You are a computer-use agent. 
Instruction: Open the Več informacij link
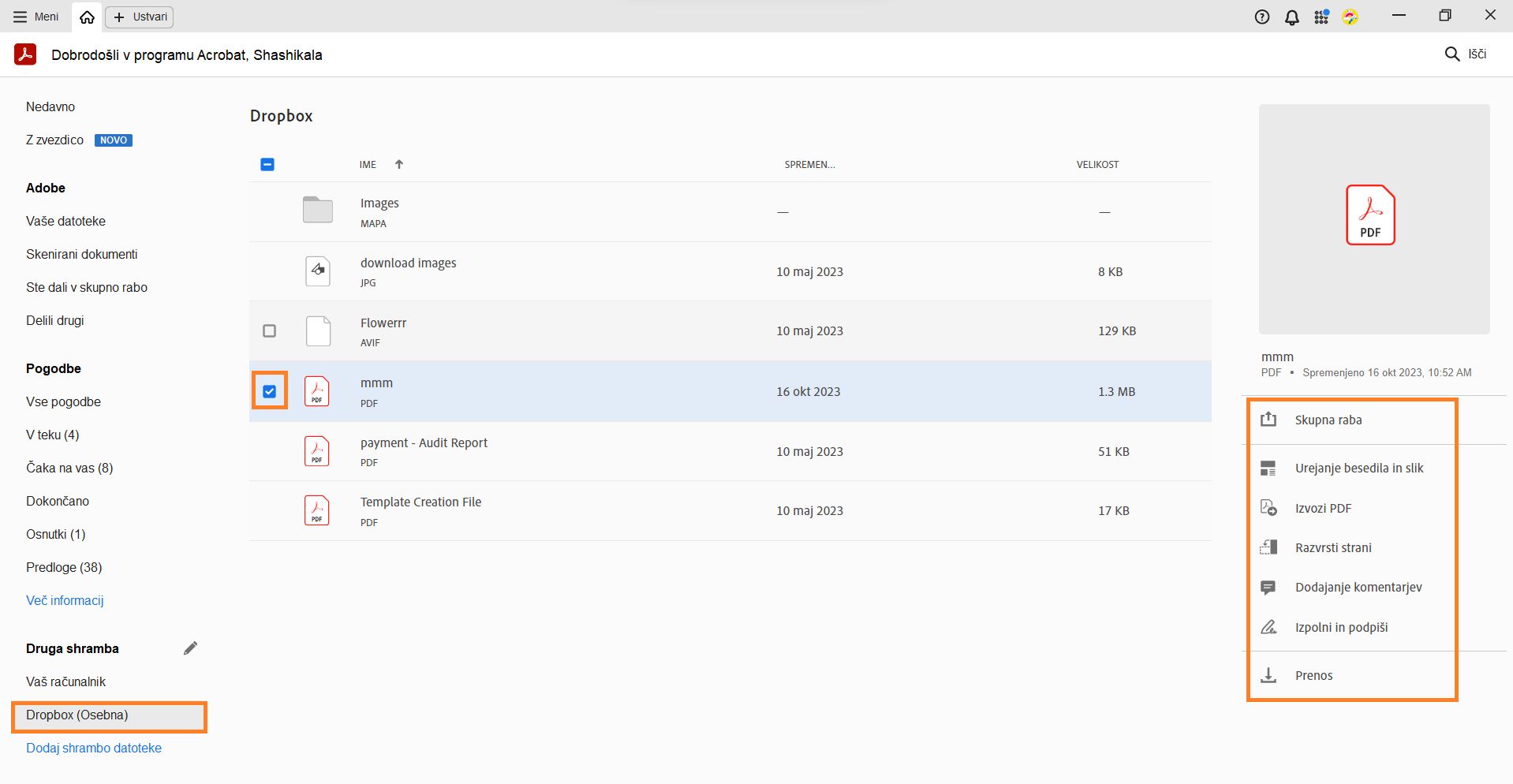point(65,600)
